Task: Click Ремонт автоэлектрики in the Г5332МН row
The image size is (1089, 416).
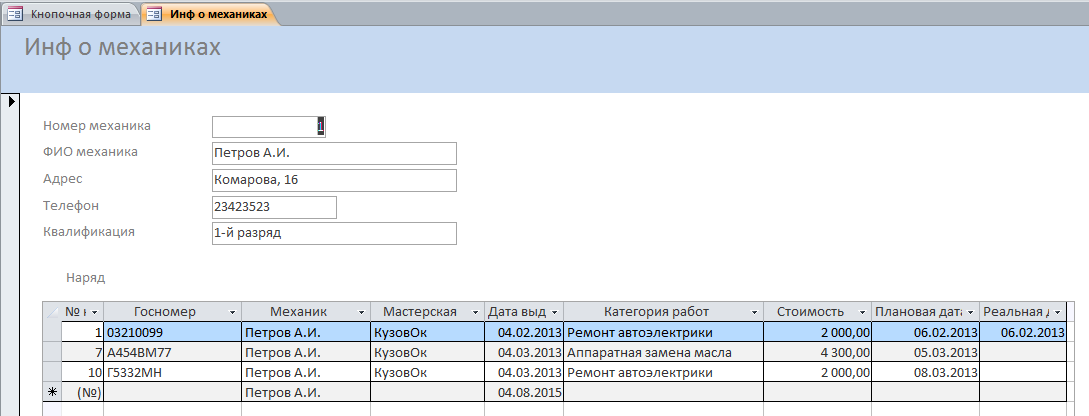Action: 663,372
